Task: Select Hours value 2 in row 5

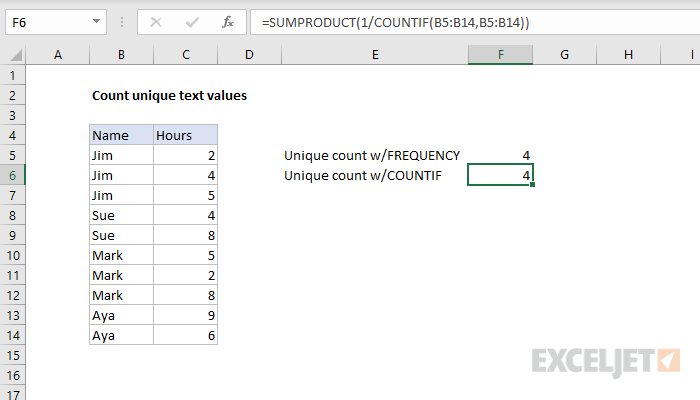Action: click(x=186, y=155)
